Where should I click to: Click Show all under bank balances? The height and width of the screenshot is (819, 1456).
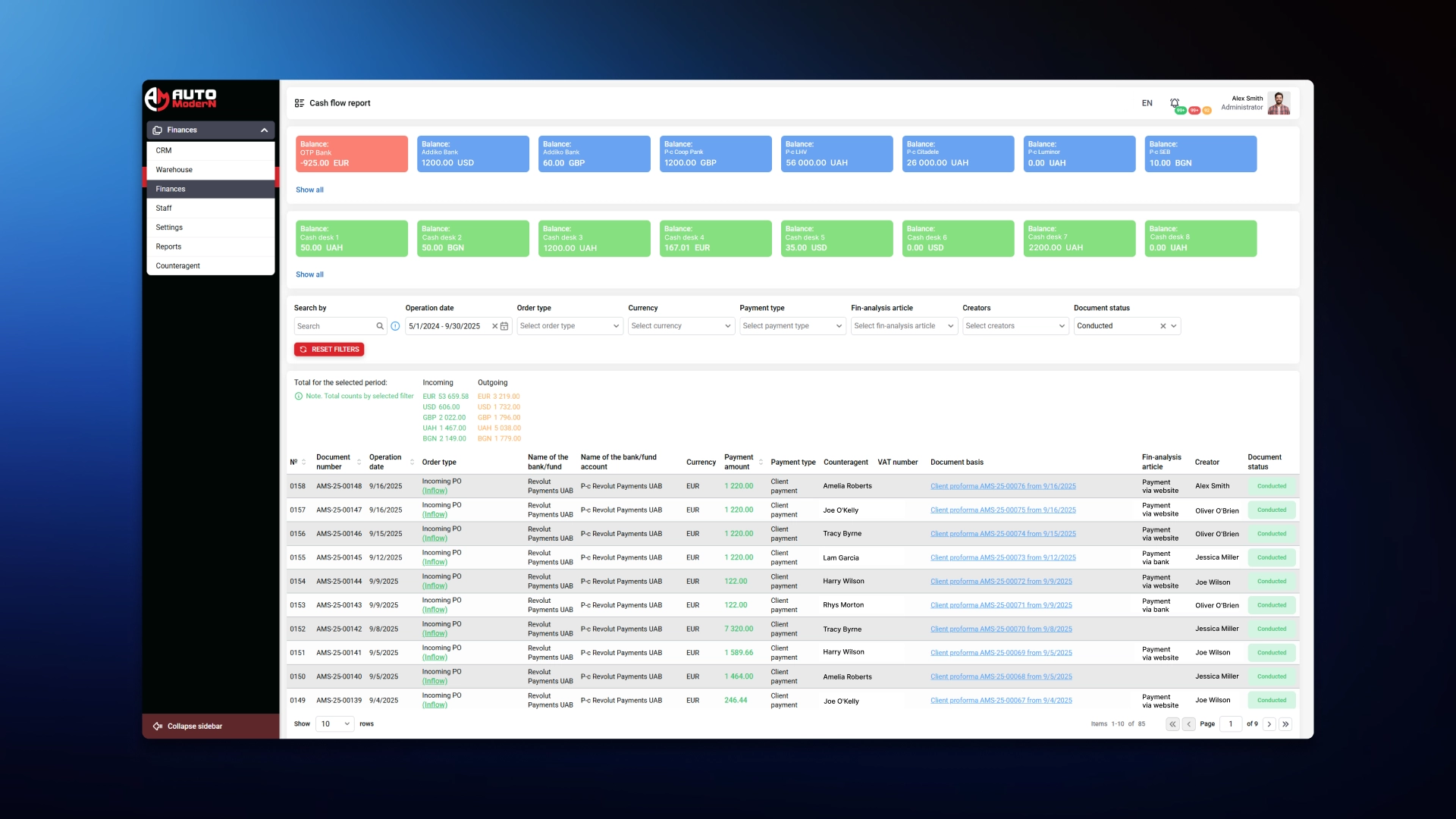pyautogui.click(x=309, y=190)
